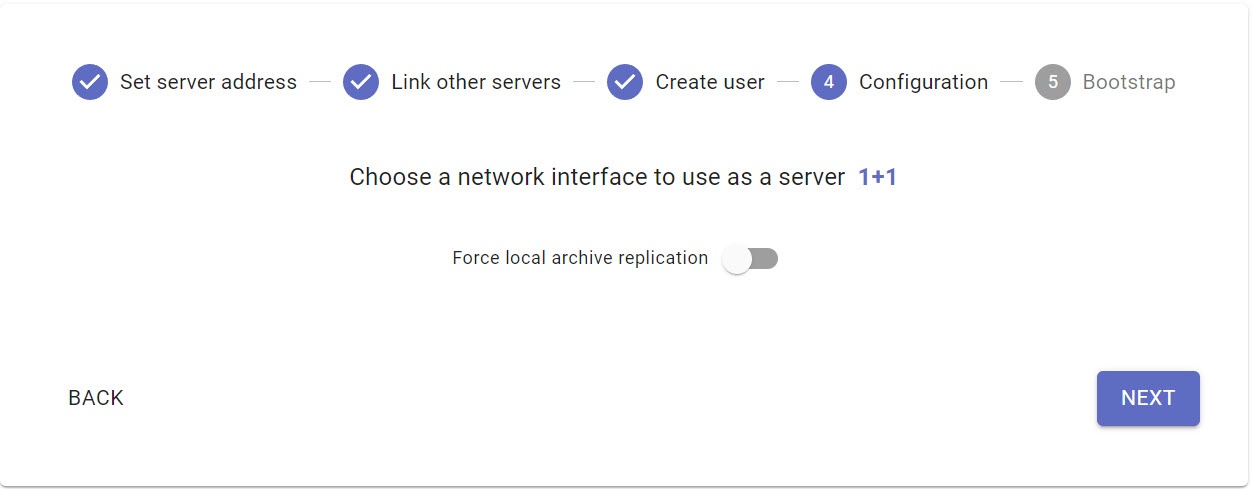Toggle the Force local archive replication switch

click(751, 259)
